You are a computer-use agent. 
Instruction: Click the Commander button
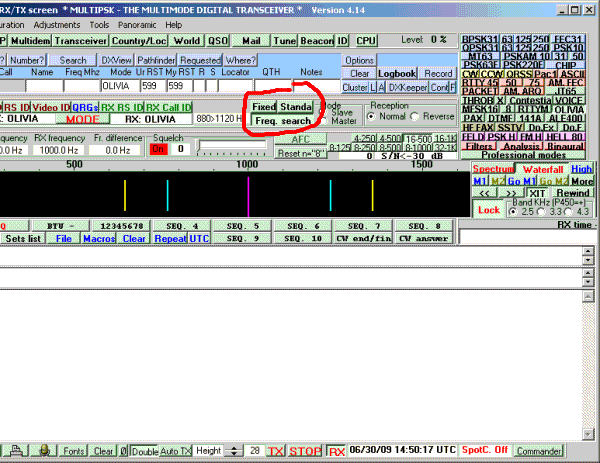click(539, 451)
